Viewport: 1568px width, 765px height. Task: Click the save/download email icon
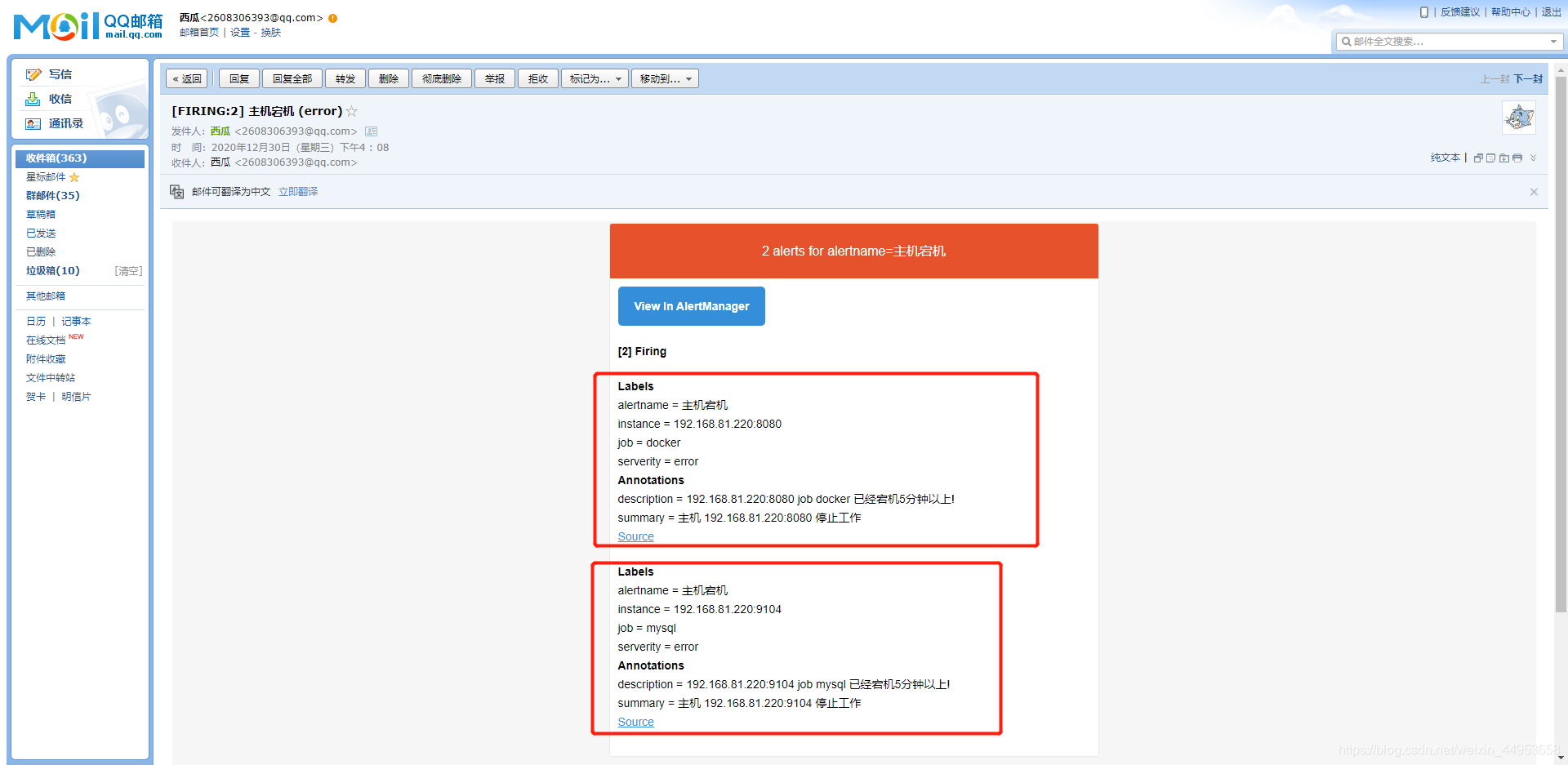pos(1504,158)
